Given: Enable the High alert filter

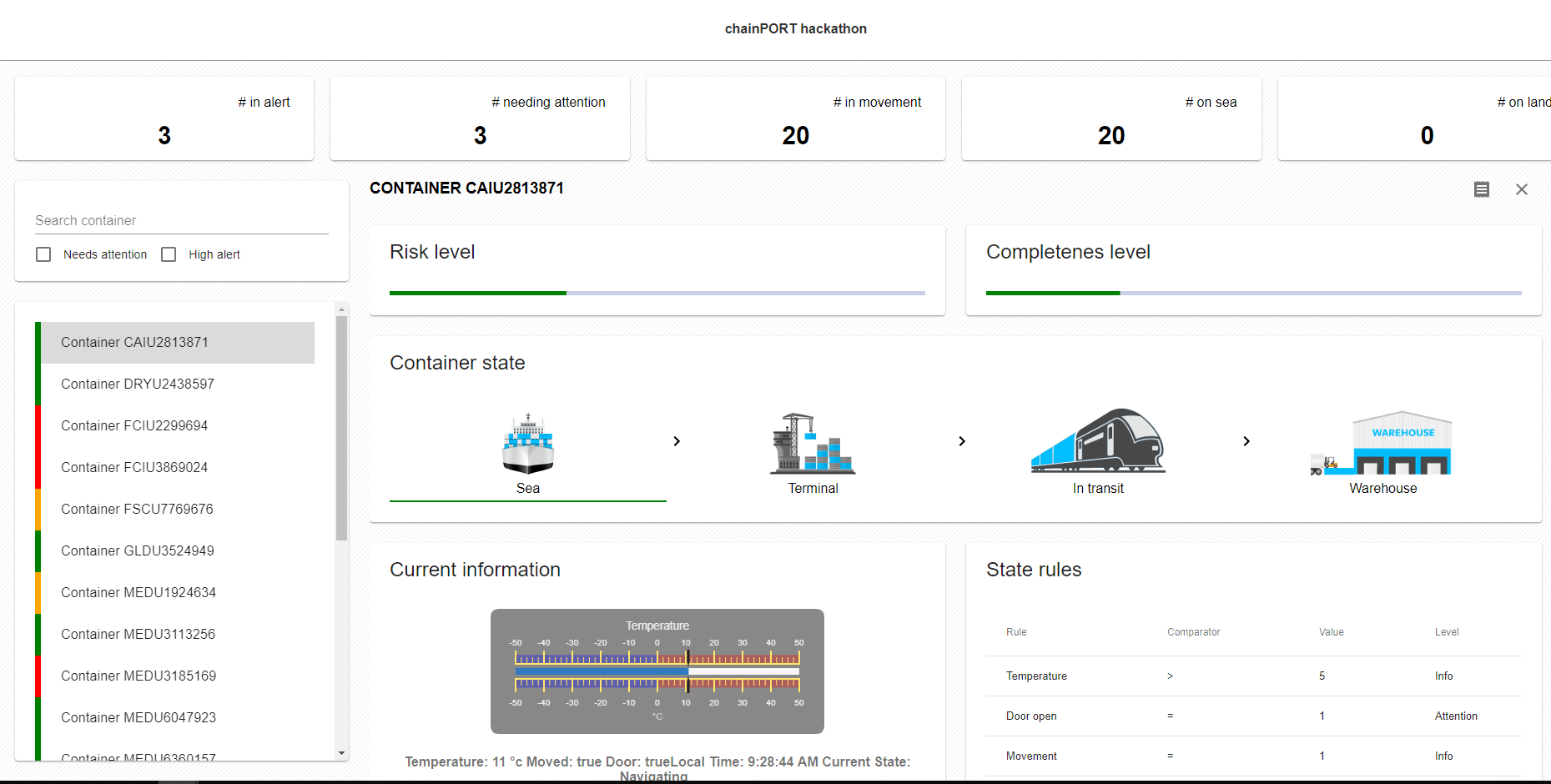Looking at the screenshot, I should tap(169, 254).
